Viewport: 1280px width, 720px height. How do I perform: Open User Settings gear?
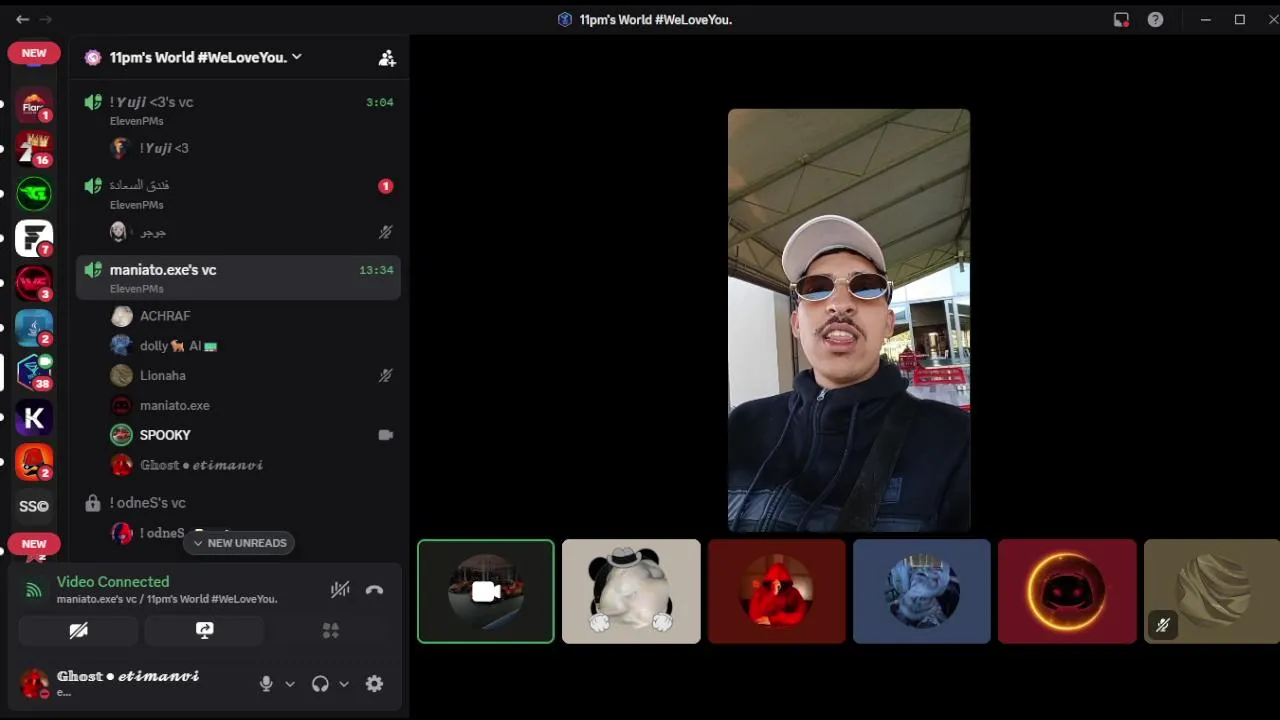click(x=374, y=684)
